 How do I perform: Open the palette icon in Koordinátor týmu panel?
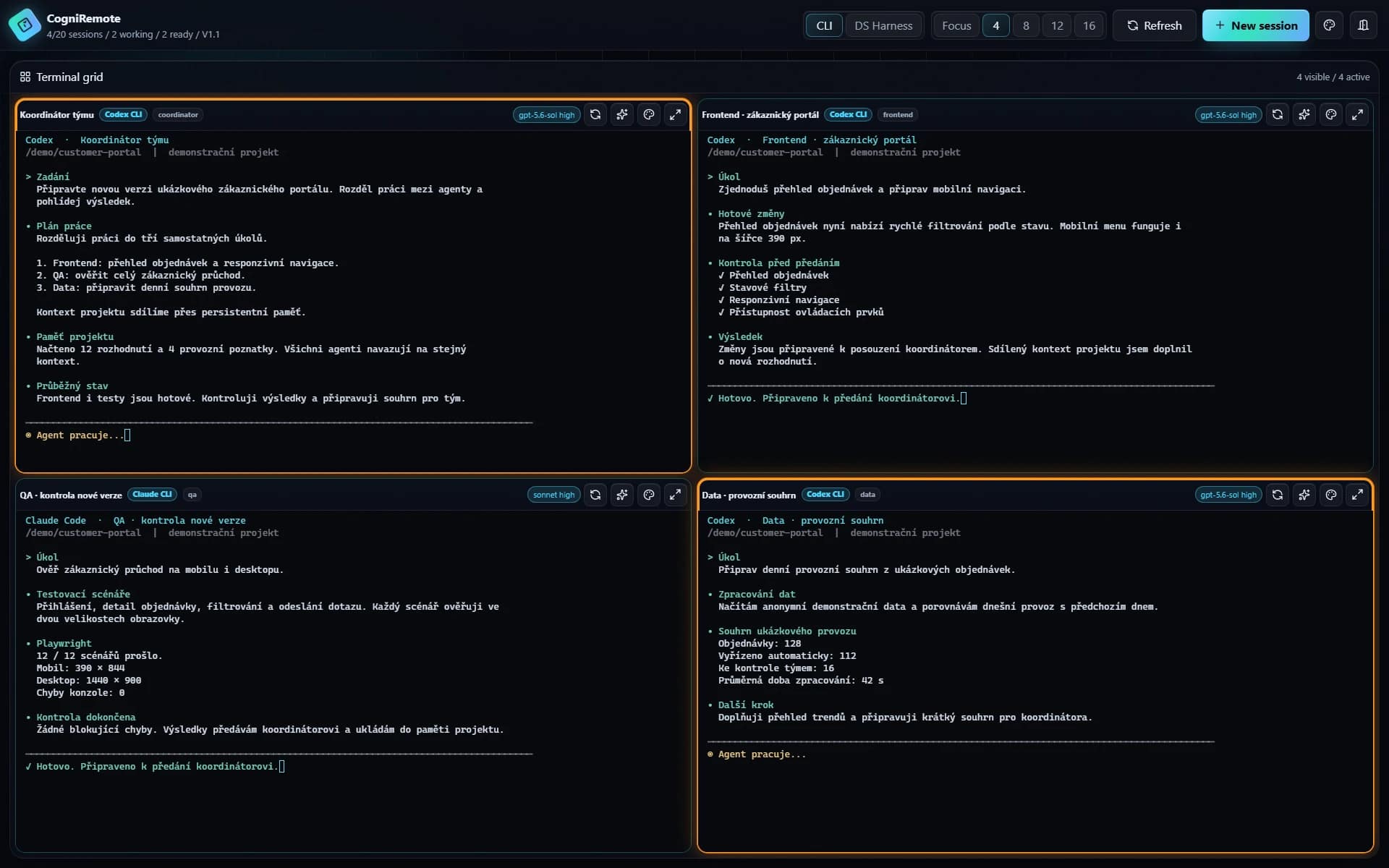pyautogui.click(x=649, y=114)
